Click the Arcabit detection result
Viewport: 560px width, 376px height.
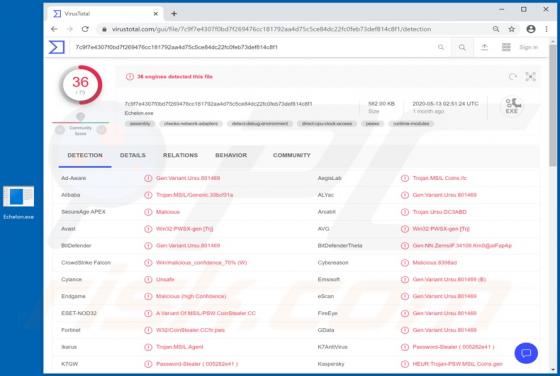440,212
